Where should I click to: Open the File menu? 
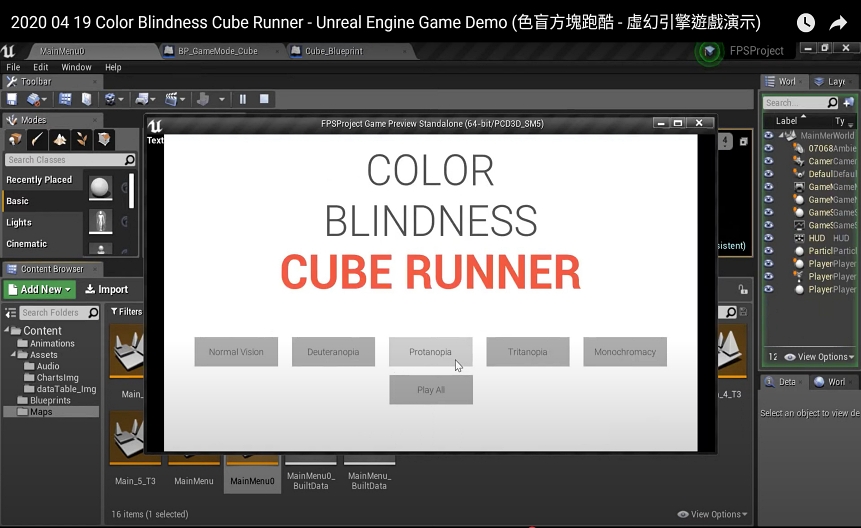[x=13, y=67]
